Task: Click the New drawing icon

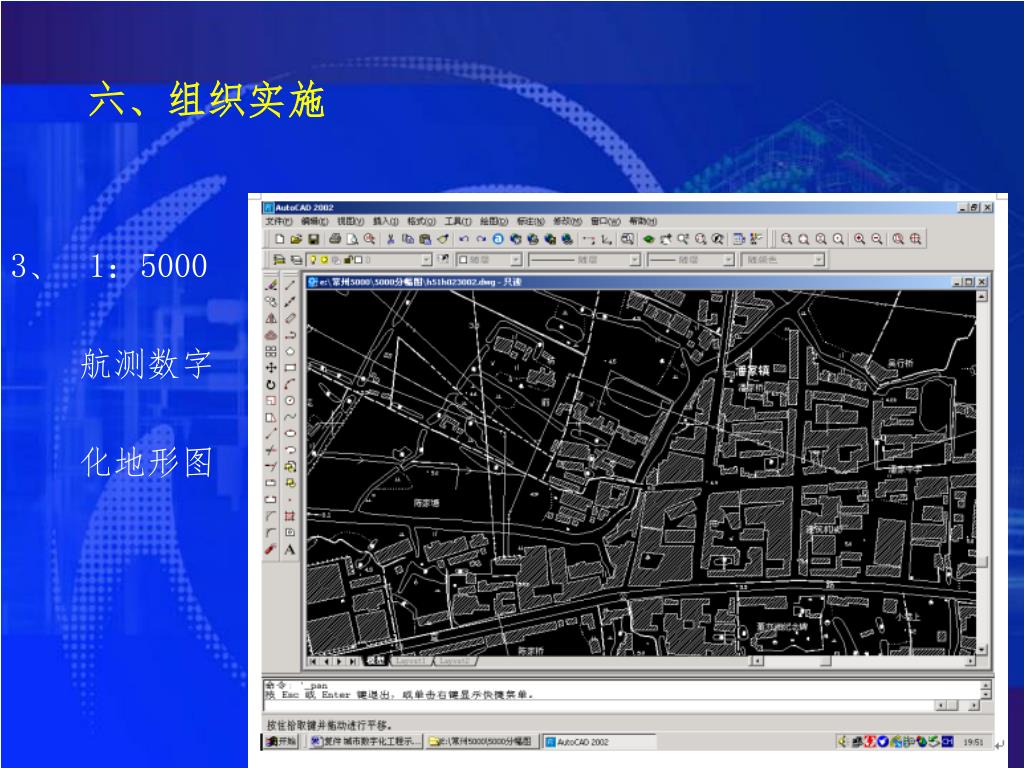Action: [x=280, y=240]
